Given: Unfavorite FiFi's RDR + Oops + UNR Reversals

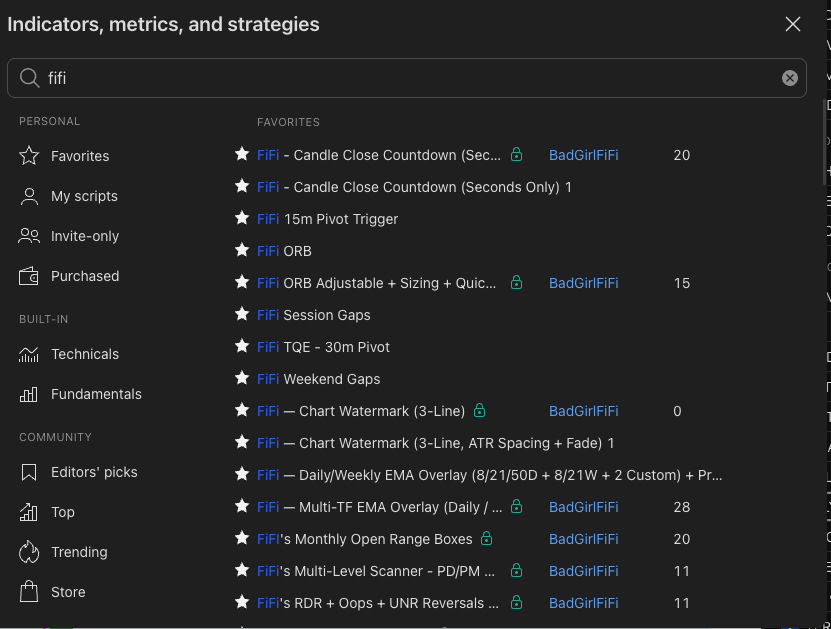Looking at the screenshot, I should coord(242,602).
